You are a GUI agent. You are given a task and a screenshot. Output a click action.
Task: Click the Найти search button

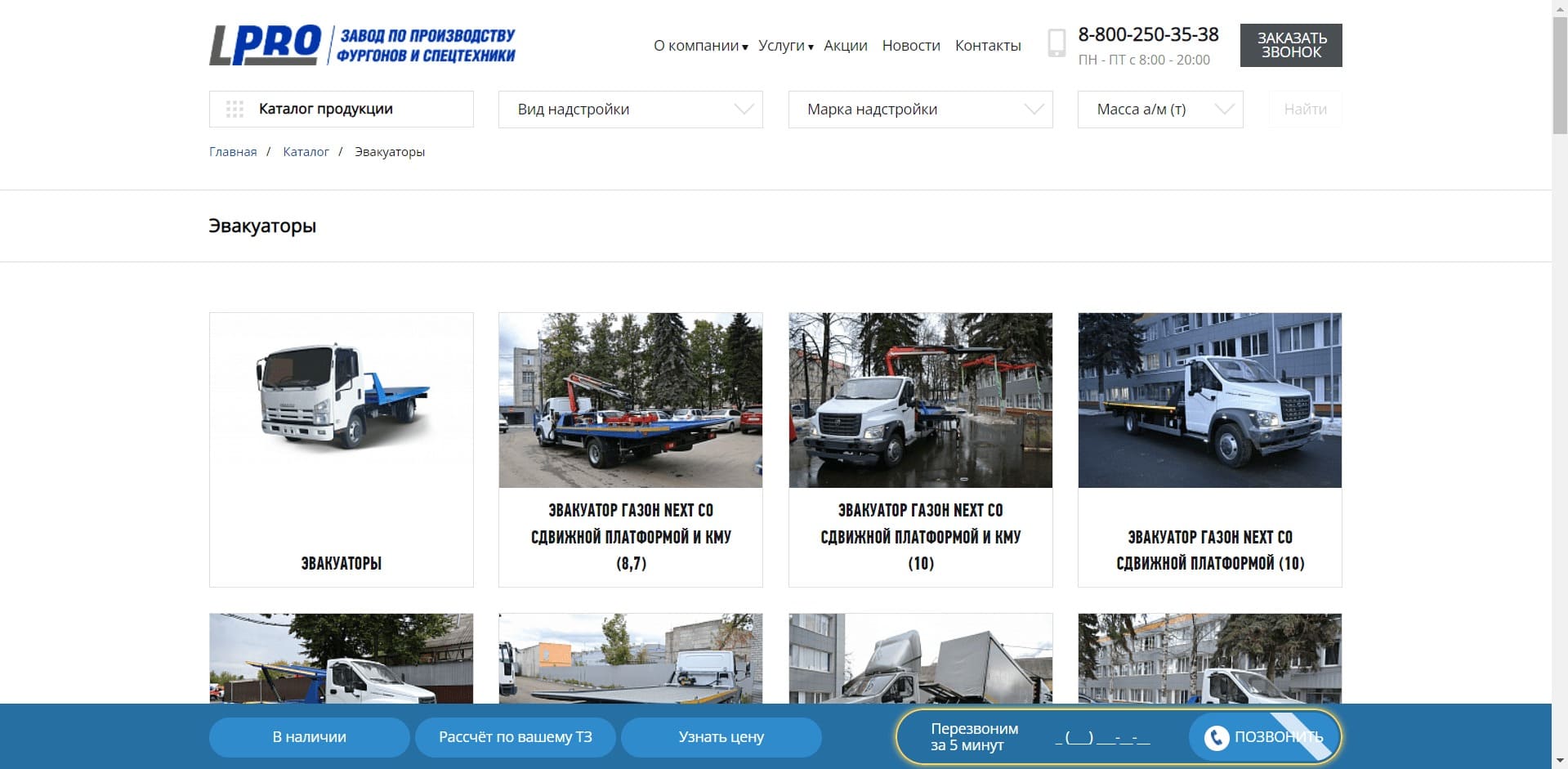coord(1305,110)
